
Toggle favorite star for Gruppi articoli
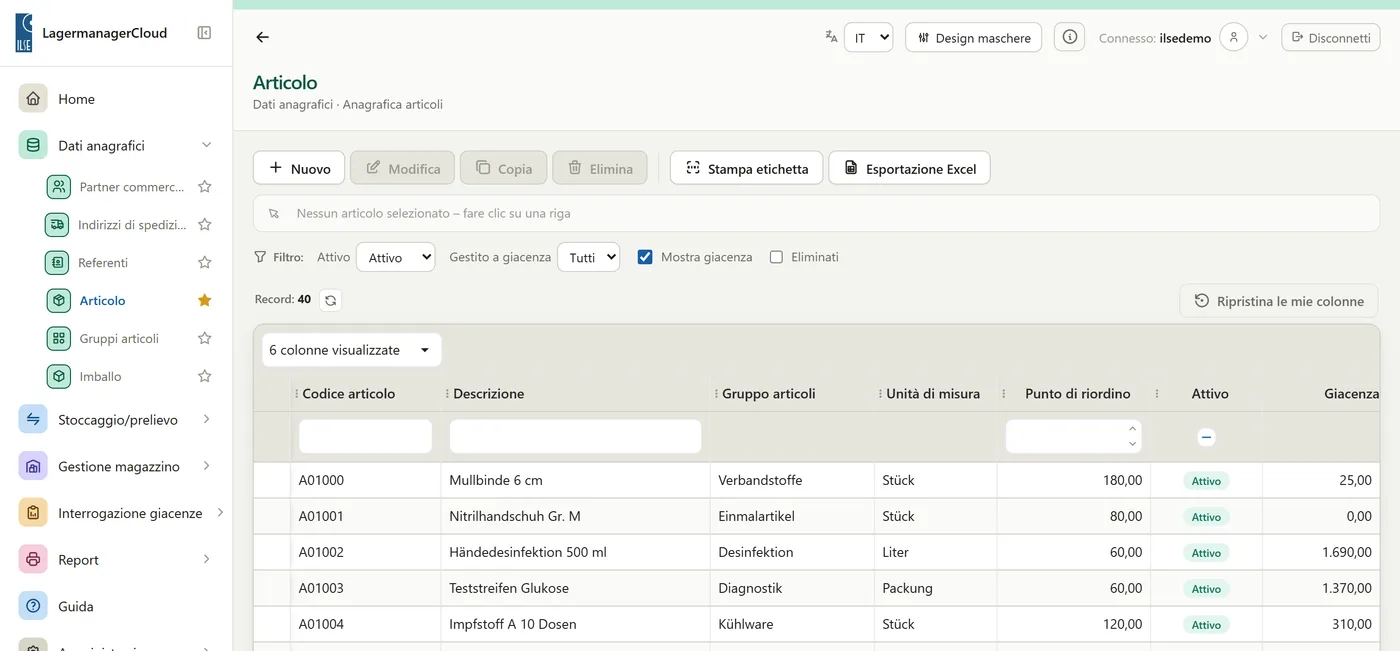[x=205, y=338]
